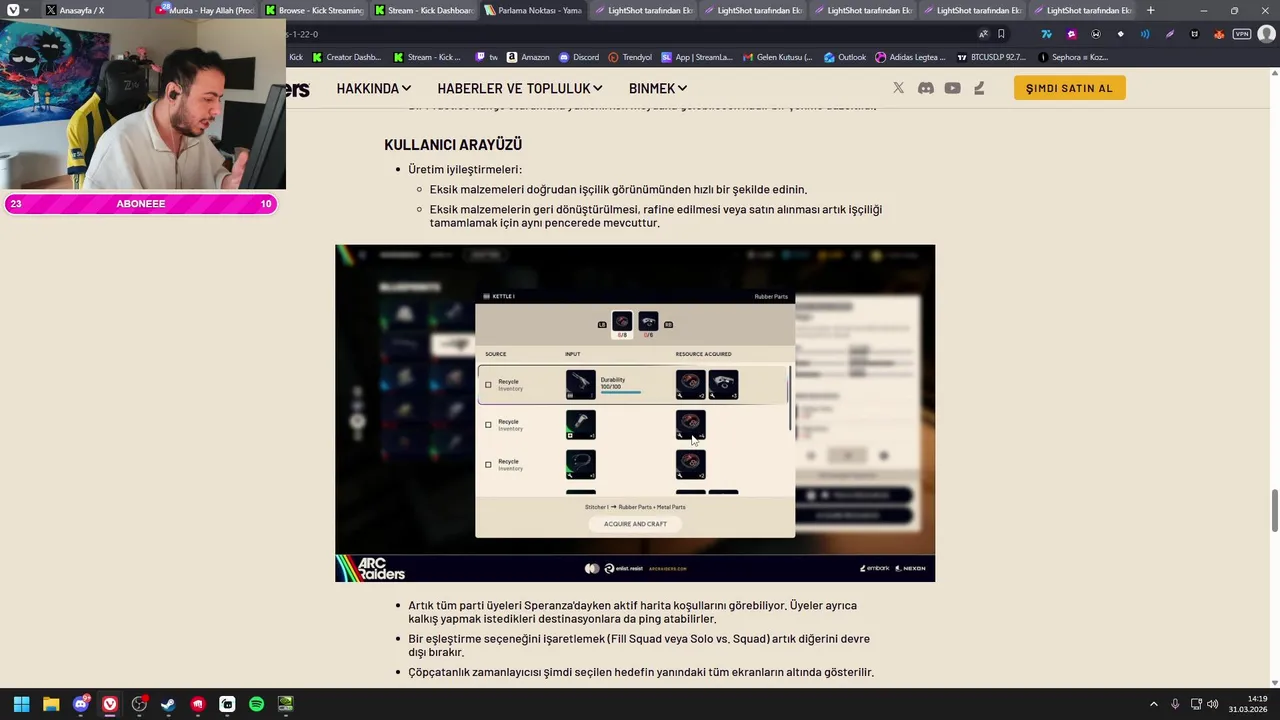Click the volume icon in system tray
Image resolution: width=1280 pixels, height=720 pixels.
point(1213,704)
